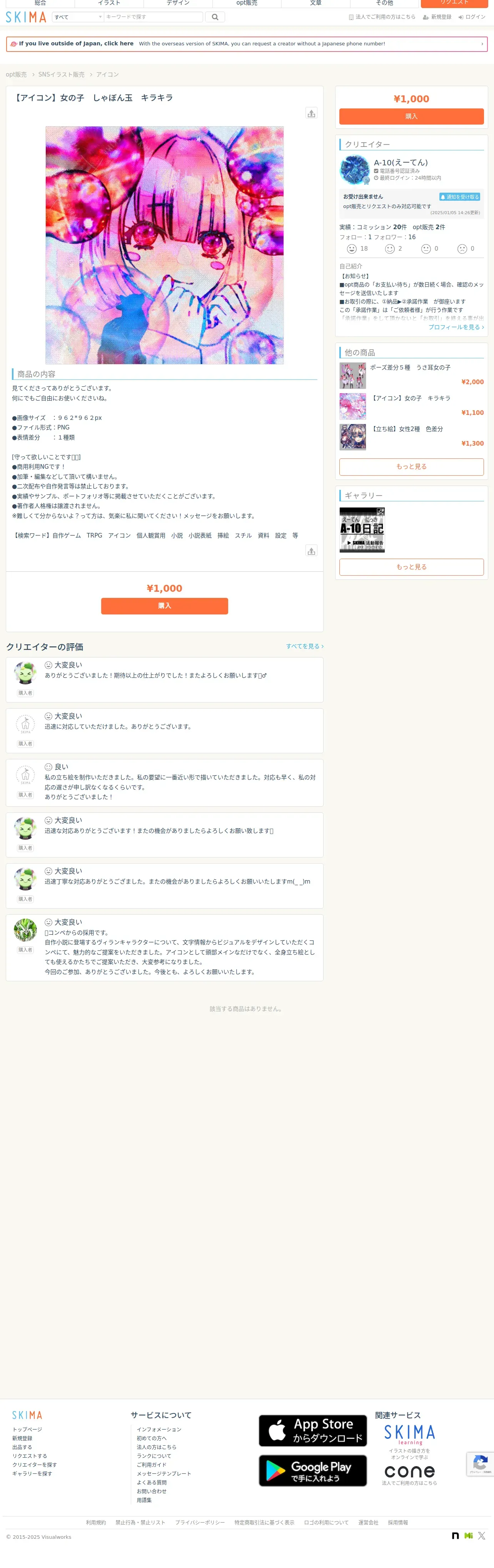This screenshot has width=494, height=1568.
Task: Click the 購入 button below the description
Action: [x=164, y=606]
